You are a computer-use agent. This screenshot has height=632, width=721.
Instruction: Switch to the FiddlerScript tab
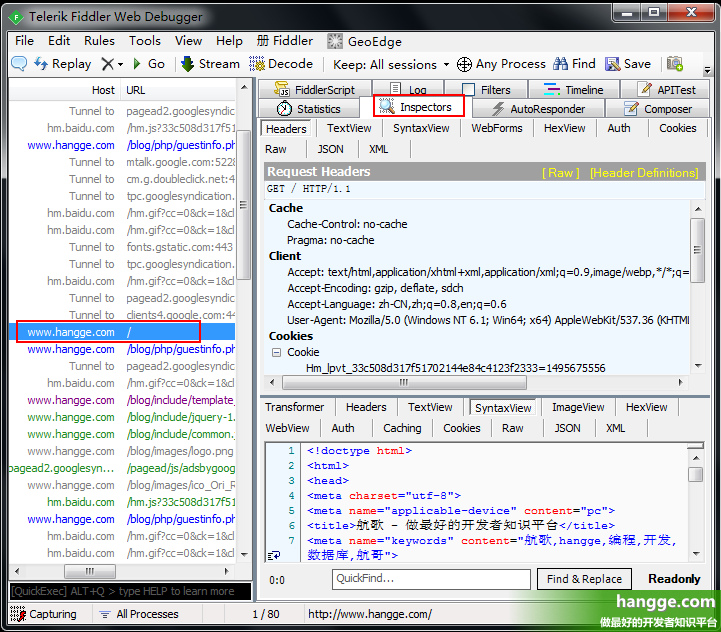[315, 89]
